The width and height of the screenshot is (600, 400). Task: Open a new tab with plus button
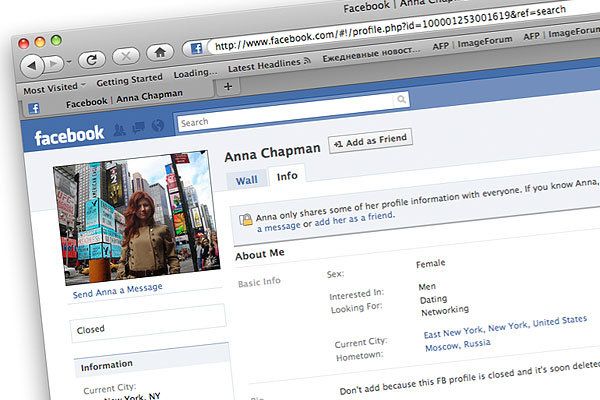(228, 87)
